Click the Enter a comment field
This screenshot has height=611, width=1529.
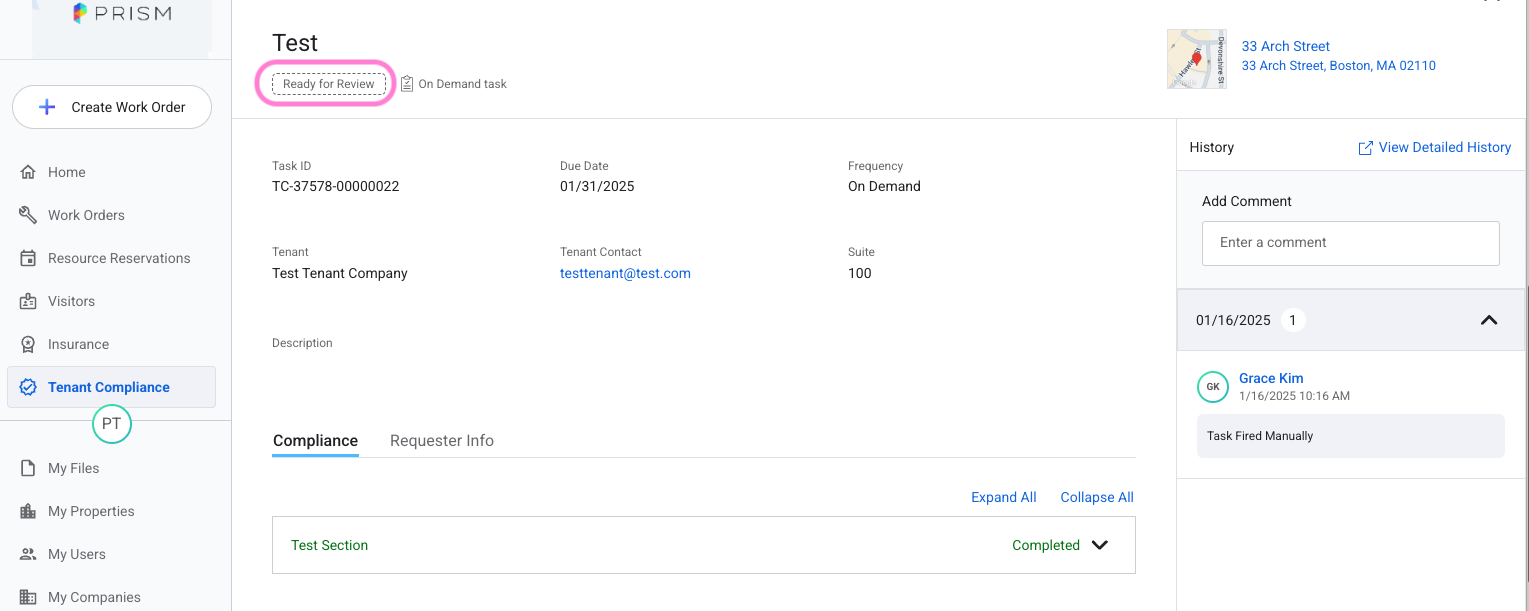coord(1350,243)
